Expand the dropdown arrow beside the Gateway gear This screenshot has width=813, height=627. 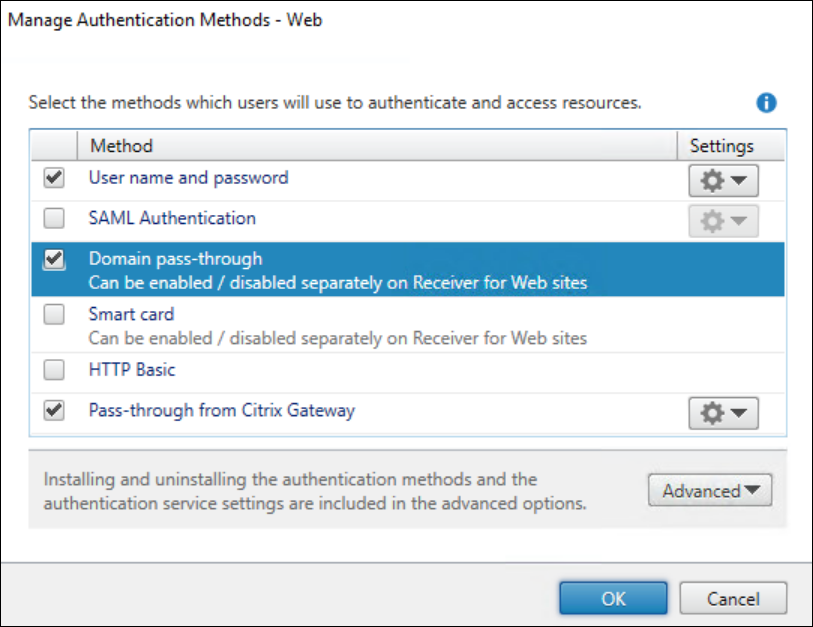[x=737, y=412]
